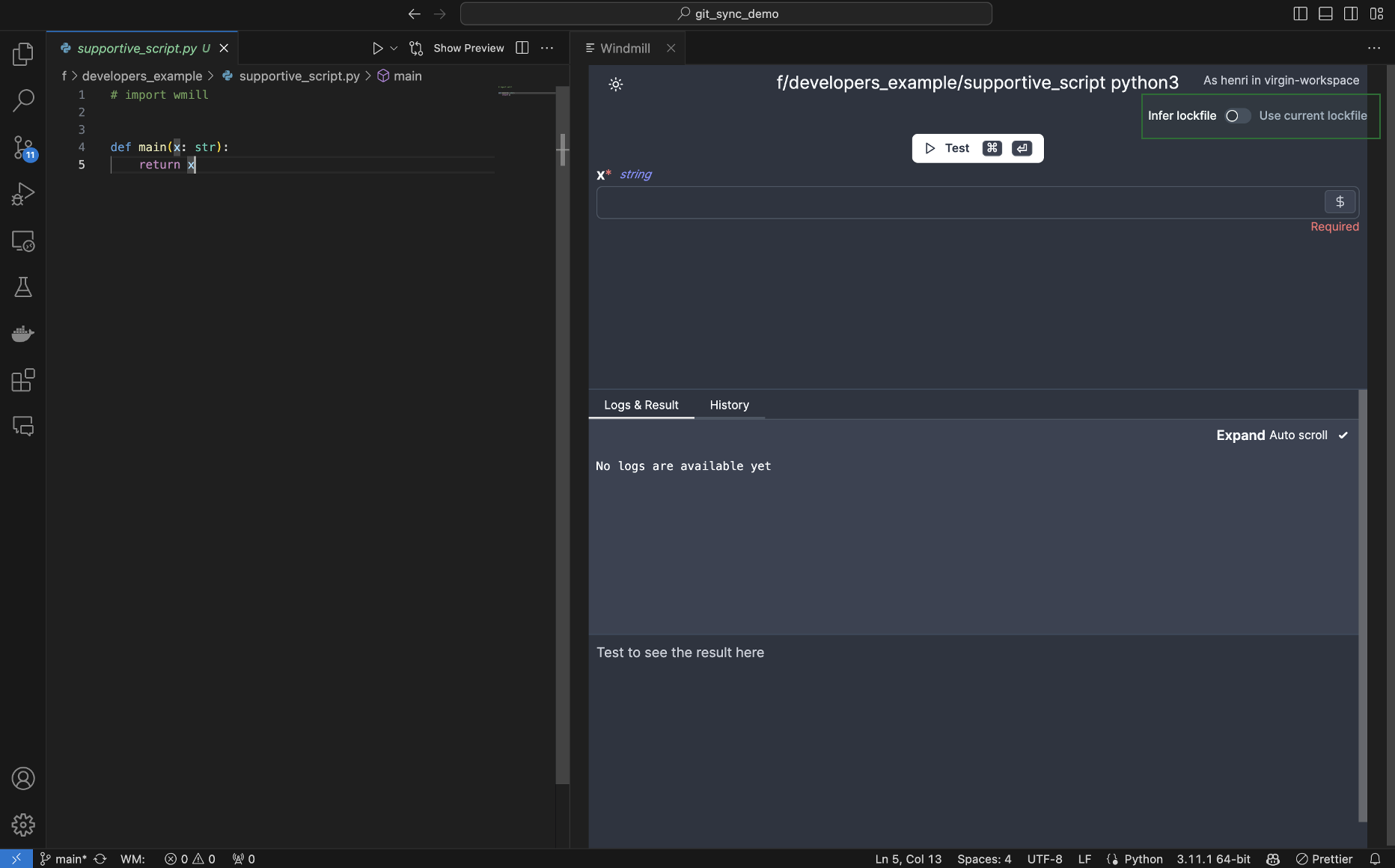Open the Testing flask view
The height and width of the screenshot is (868, 1395).
pyautogui.click(x=23, y=287)
